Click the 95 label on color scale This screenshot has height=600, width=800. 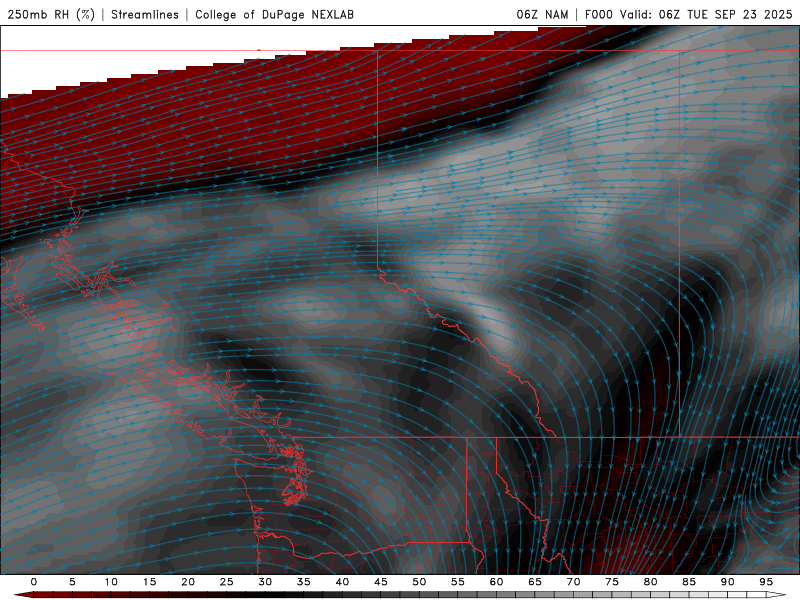pyautogui.click(x=766, y=582)
